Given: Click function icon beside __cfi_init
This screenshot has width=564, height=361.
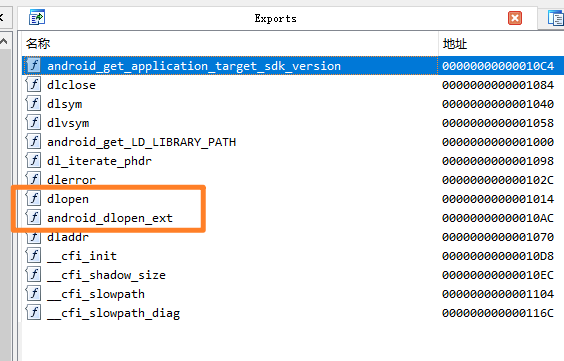Looking at the screenshot, I should click(x=33, y=255).
